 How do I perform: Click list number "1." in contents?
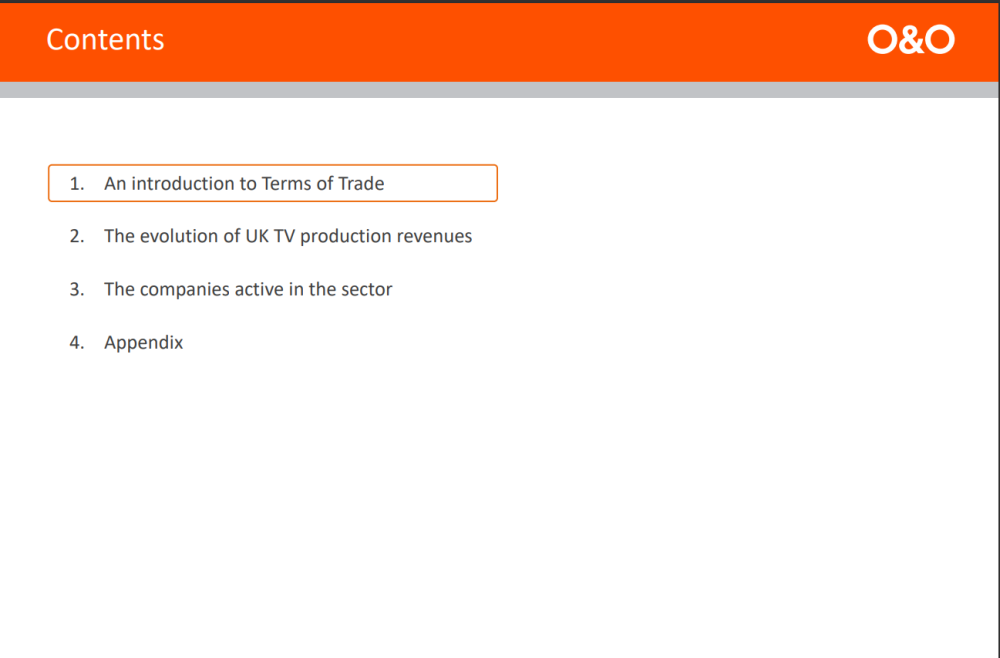[x=76, y=184]
